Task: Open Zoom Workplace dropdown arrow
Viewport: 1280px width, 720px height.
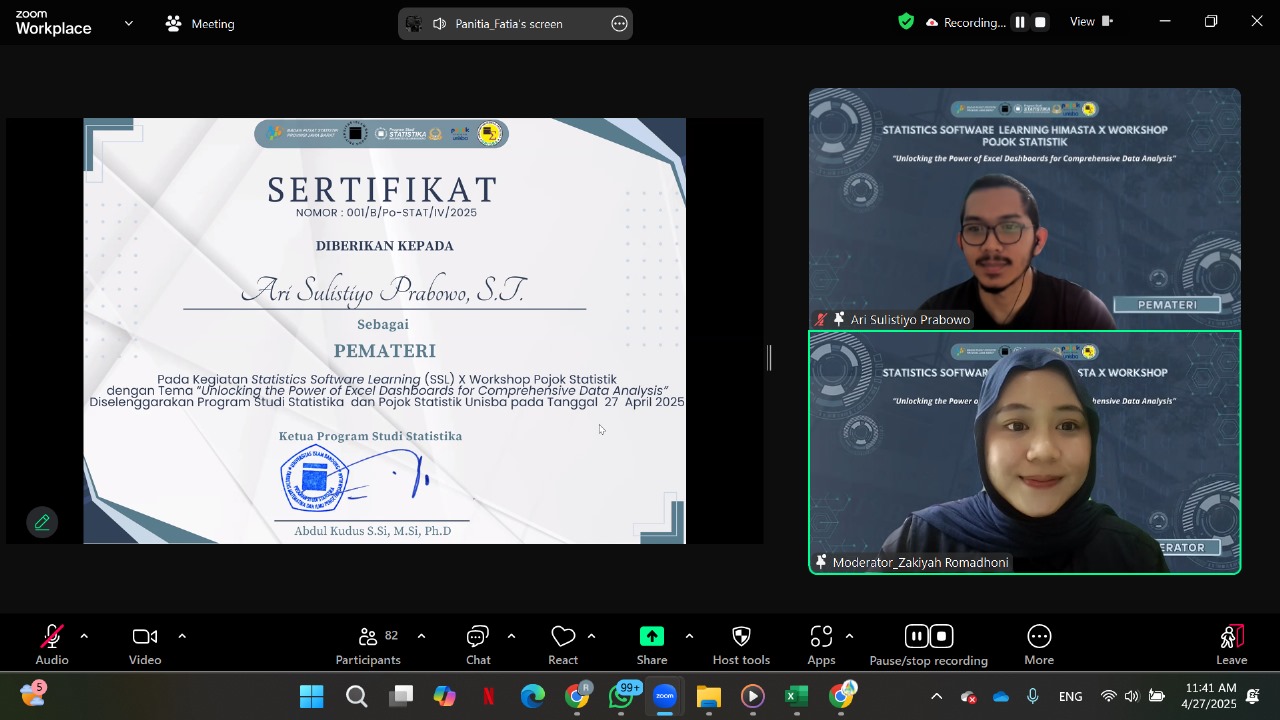Action: [128, 23]
